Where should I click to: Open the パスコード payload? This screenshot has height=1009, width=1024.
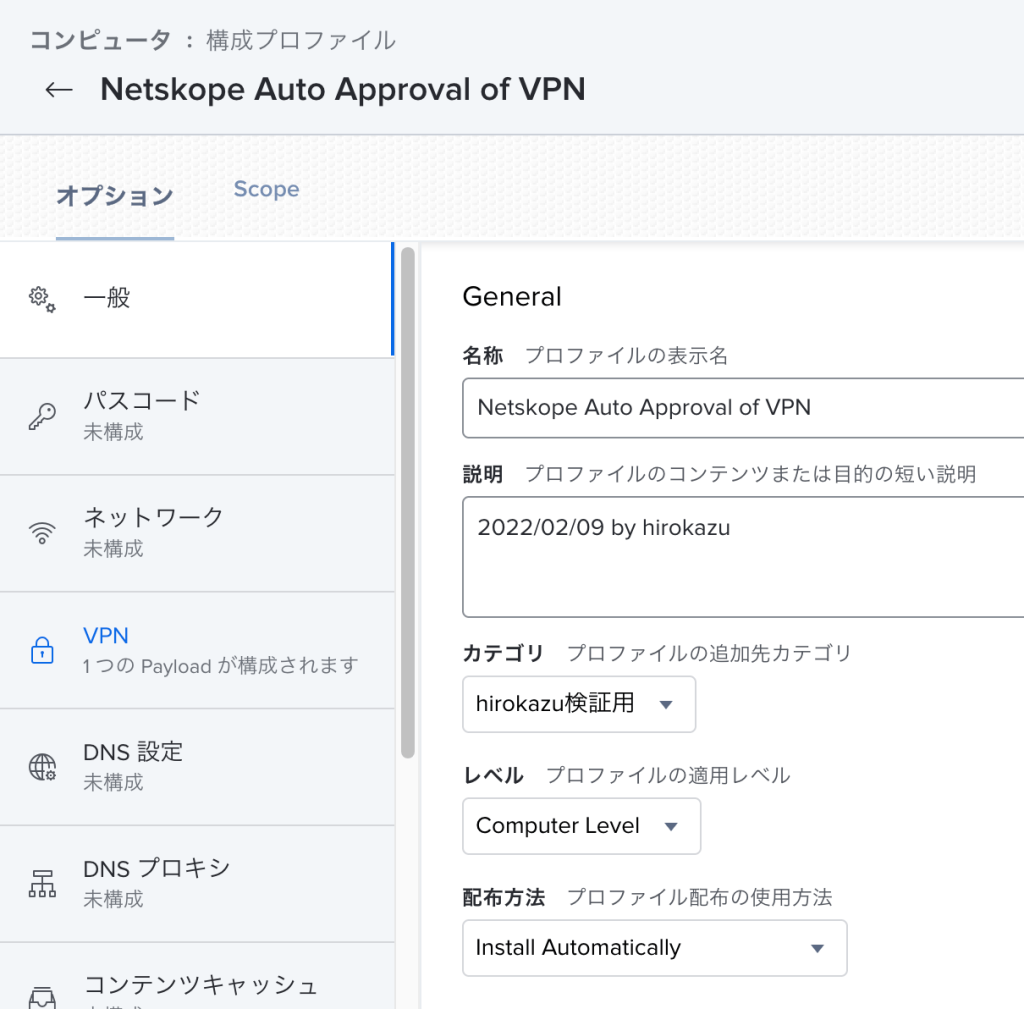pyautogui.click(x=197, y=417)
